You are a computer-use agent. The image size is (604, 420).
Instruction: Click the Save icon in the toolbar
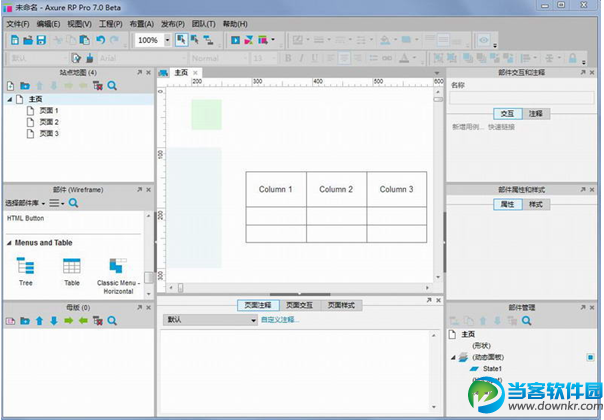[41, 40]
